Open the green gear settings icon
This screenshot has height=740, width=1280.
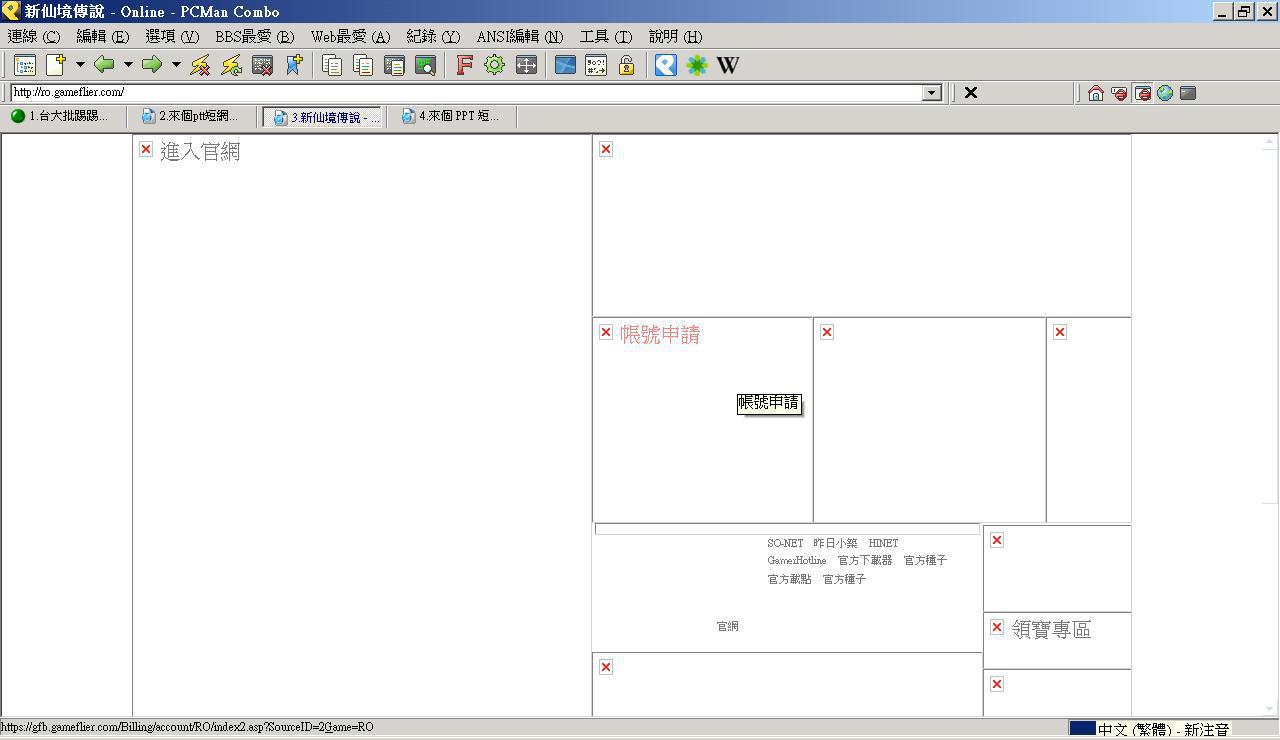click(x=495, y=65)
